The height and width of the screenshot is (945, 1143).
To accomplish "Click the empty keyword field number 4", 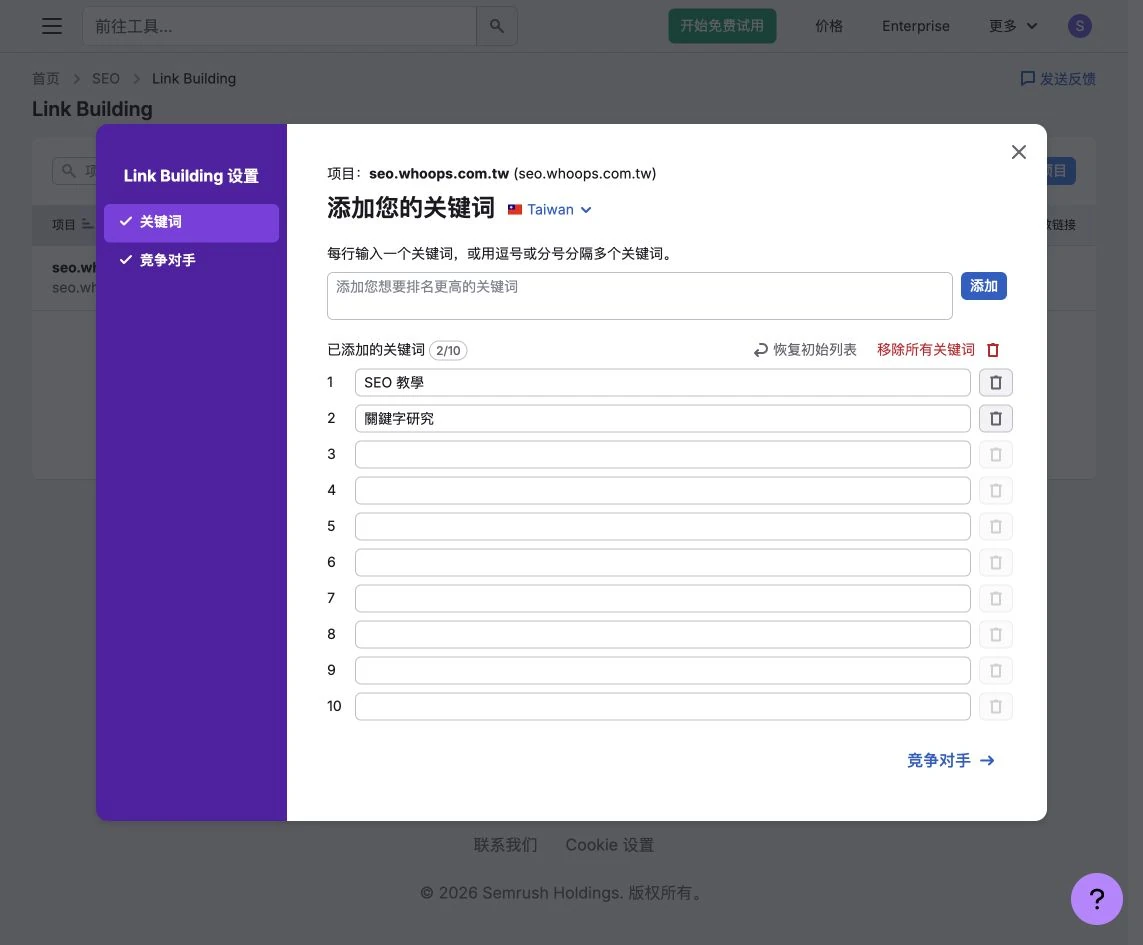I will click(663, 491).
